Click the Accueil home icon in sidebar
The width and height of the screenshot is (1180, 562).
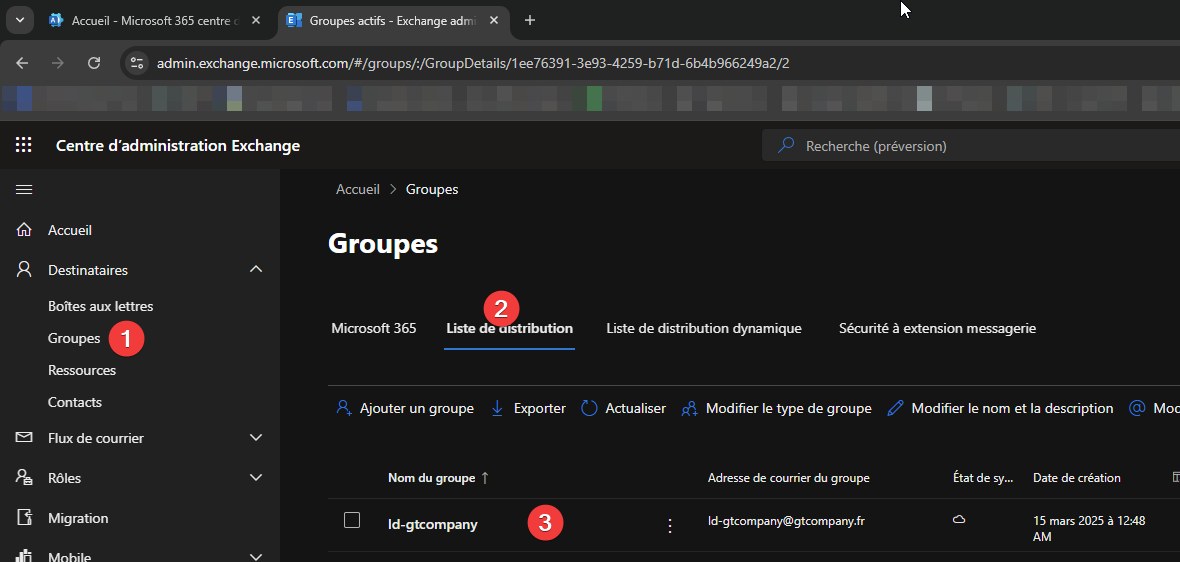pyautogui.click(x=25, y=230)
